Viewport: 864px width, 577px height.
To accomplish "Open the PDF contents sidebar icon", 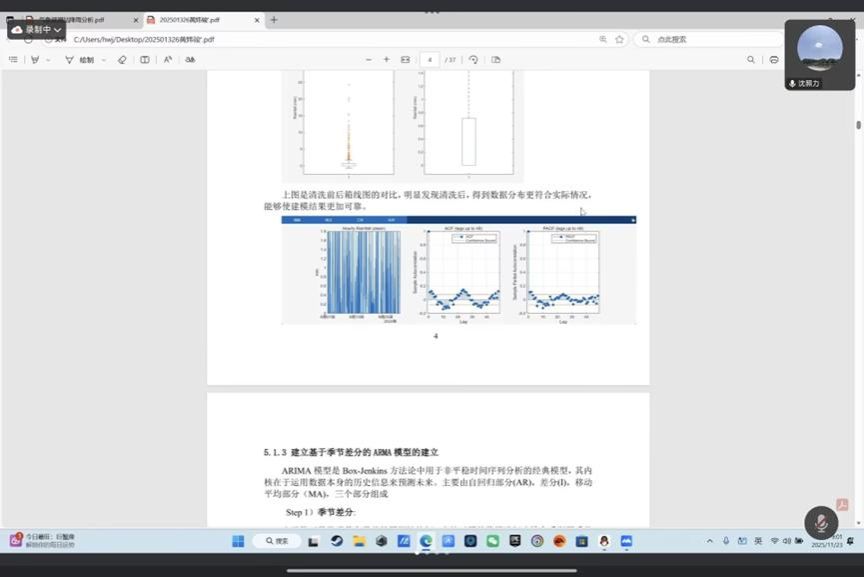I will (13, 60).
